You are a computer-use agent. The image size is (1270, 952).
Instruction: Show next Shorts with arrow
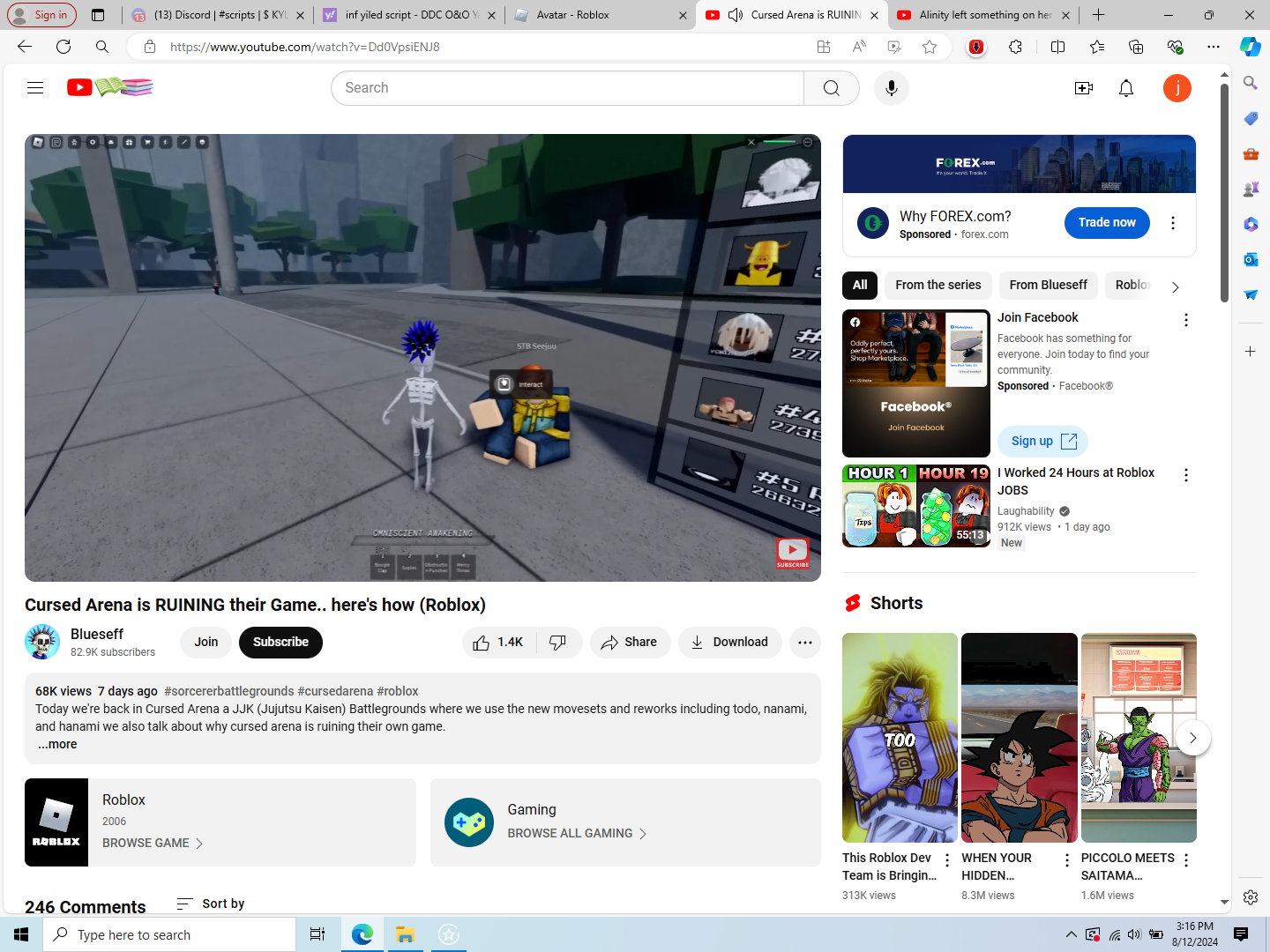(1192, 739)
